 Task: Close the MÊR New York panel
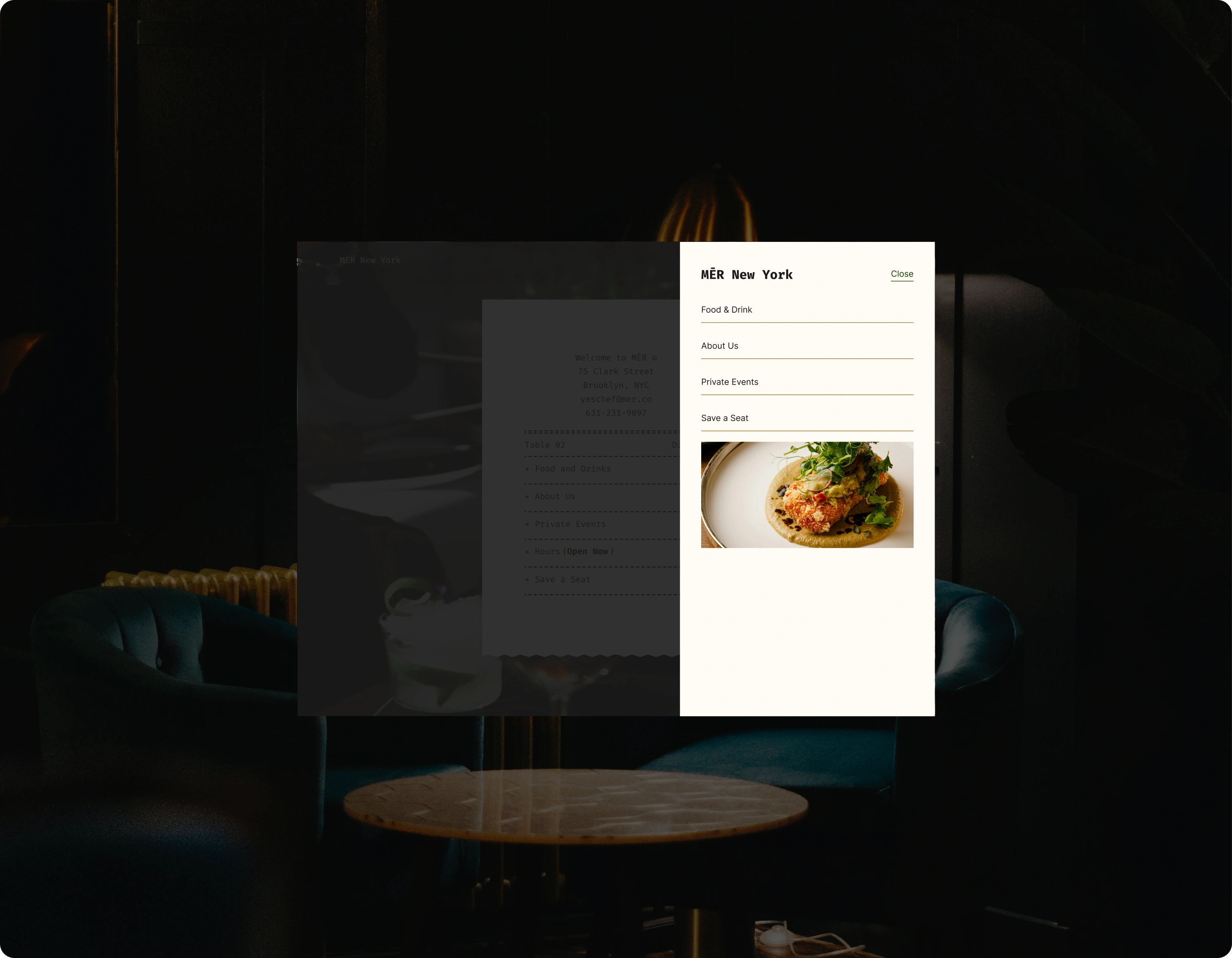point(902,273)
